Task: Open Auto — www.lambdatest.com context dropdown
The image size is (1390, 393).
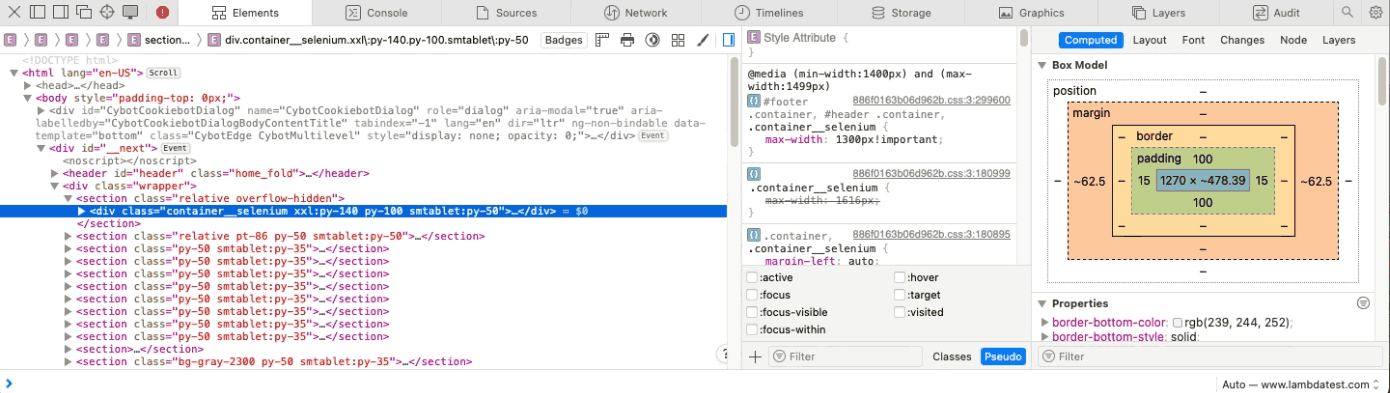Action: 1300,384
